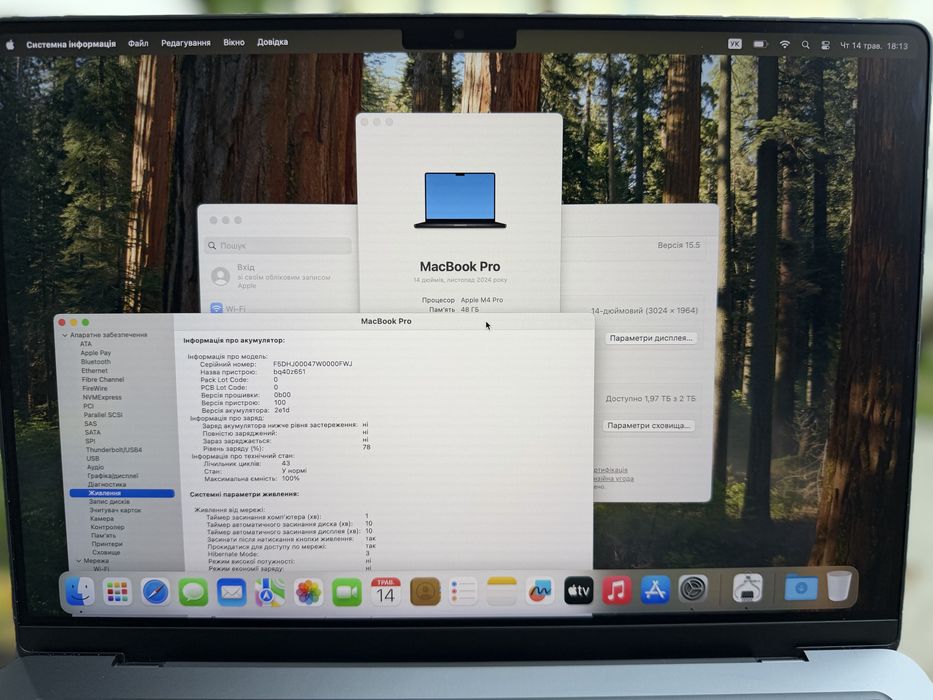Click the Параметри дисплея button
The height and width of the screenshot is (700, 933).
[x=651, y=338]
